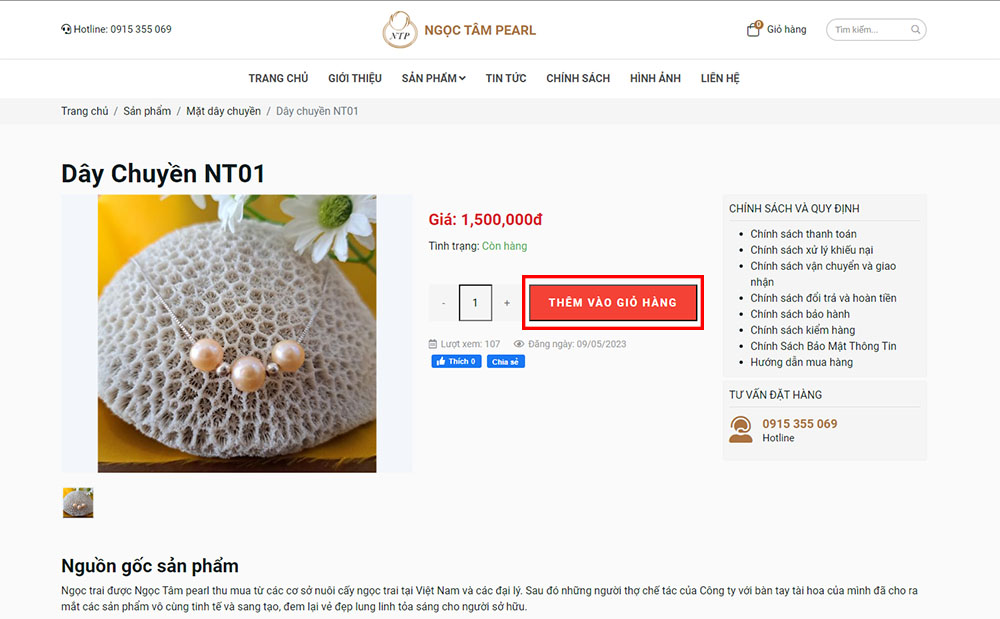The height and width of the screenshot is (619, 1000).
Task: Click THÊM VÀO GIỎ HÀNG button
Action: click(x=613, y=302)
